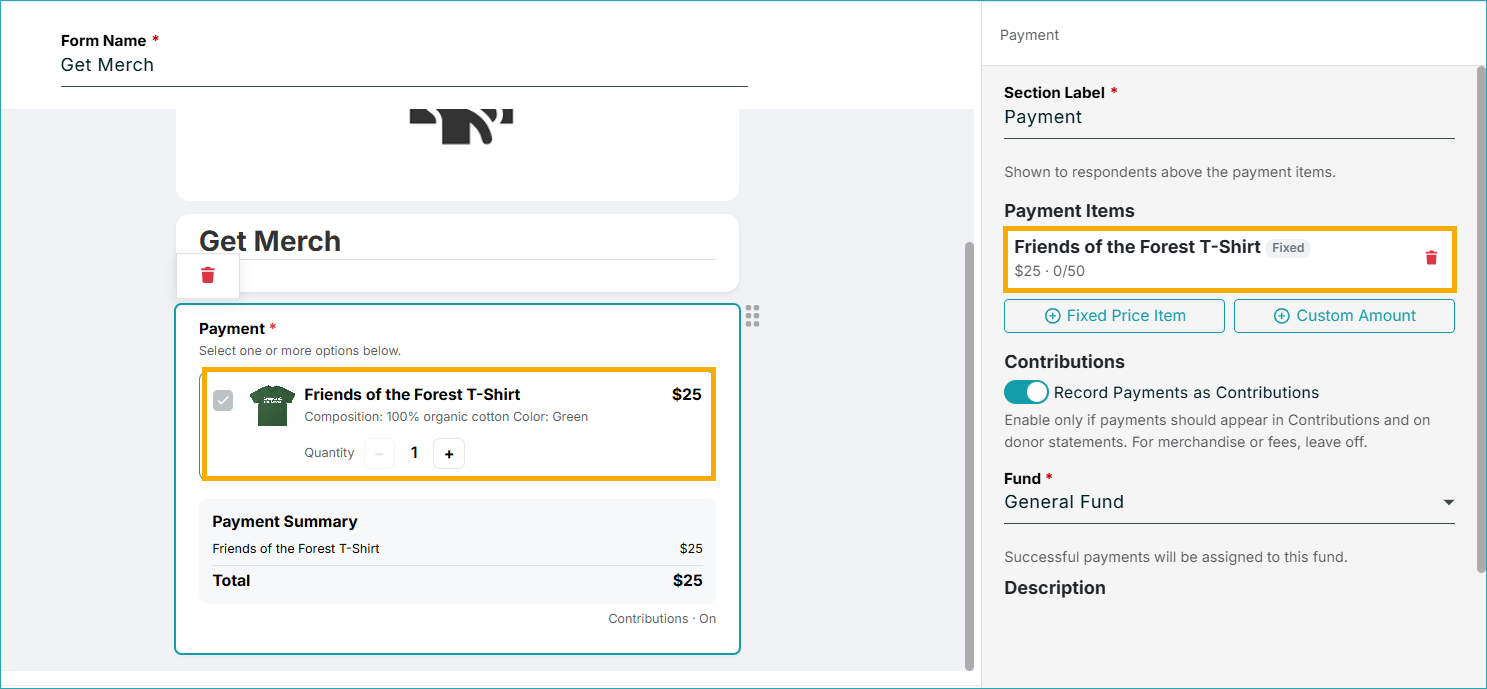Viewport: 1487px width, 689px height.
Task: Click the plus icon on Custom Amount
Action: tap(1282, 316)
